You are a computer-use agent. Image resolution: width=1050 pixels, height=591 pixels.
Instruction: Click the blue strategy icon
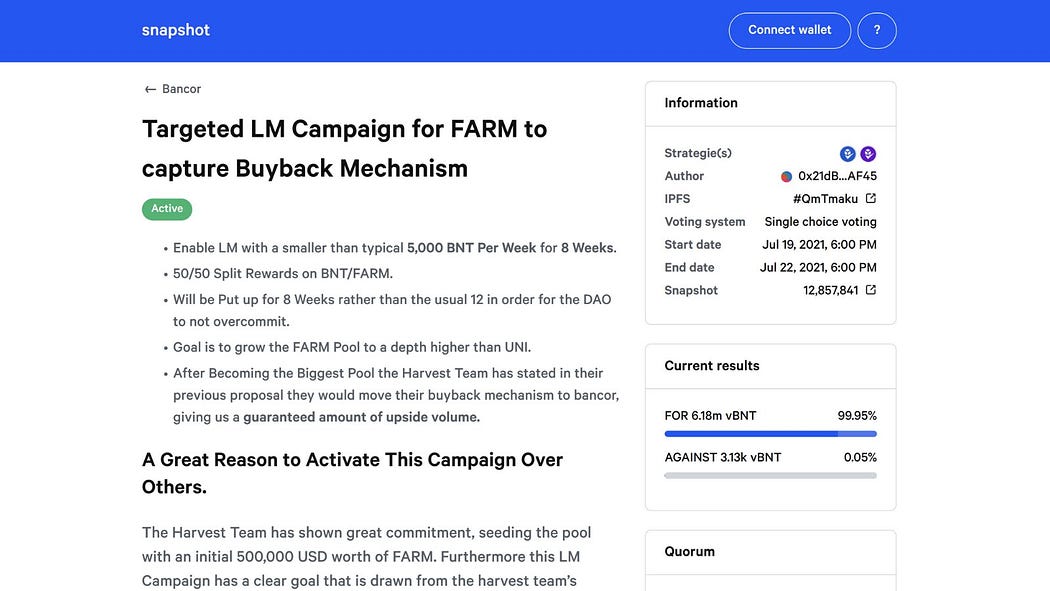point(848,154)
